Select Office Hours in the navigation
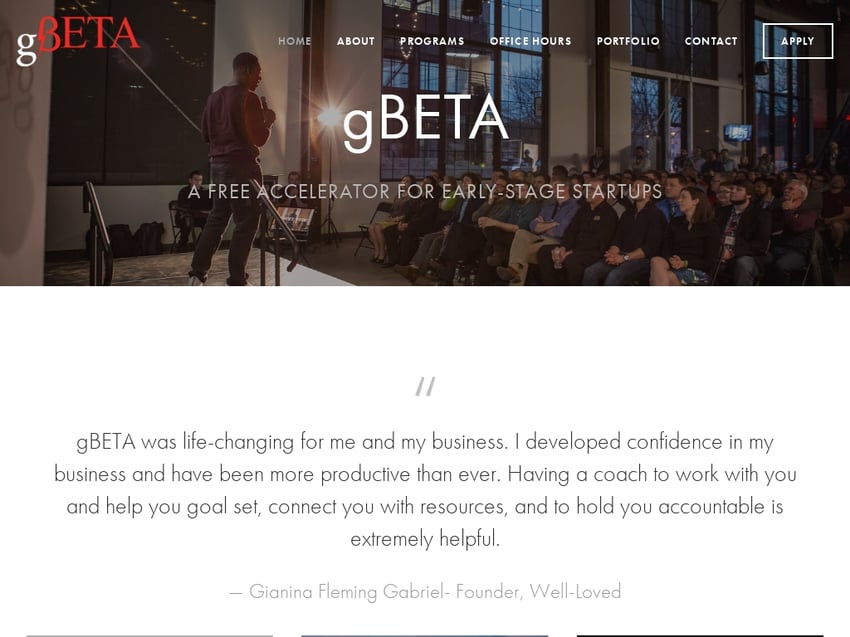The image size is (850, 637). pyautogui.click(x=530, y=41)
